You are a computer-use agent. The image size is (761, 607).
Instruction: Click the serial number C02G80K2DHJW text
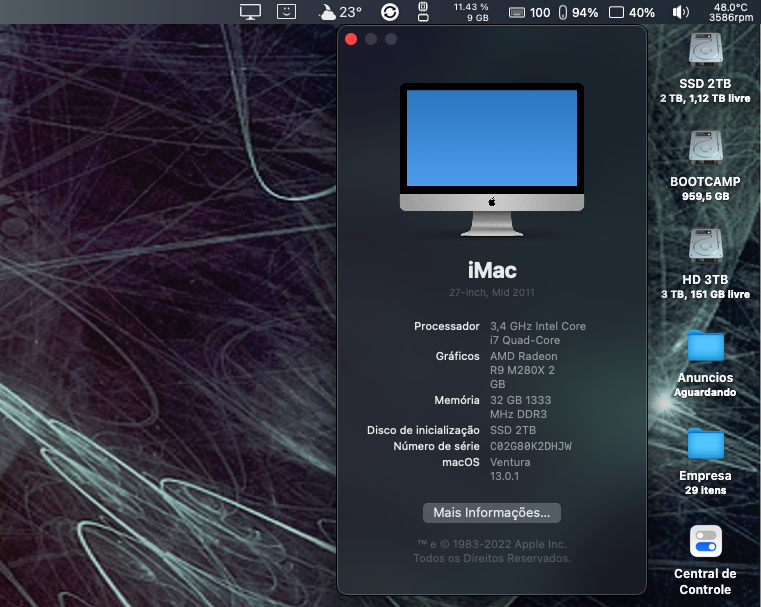click(x=531, y=446)
